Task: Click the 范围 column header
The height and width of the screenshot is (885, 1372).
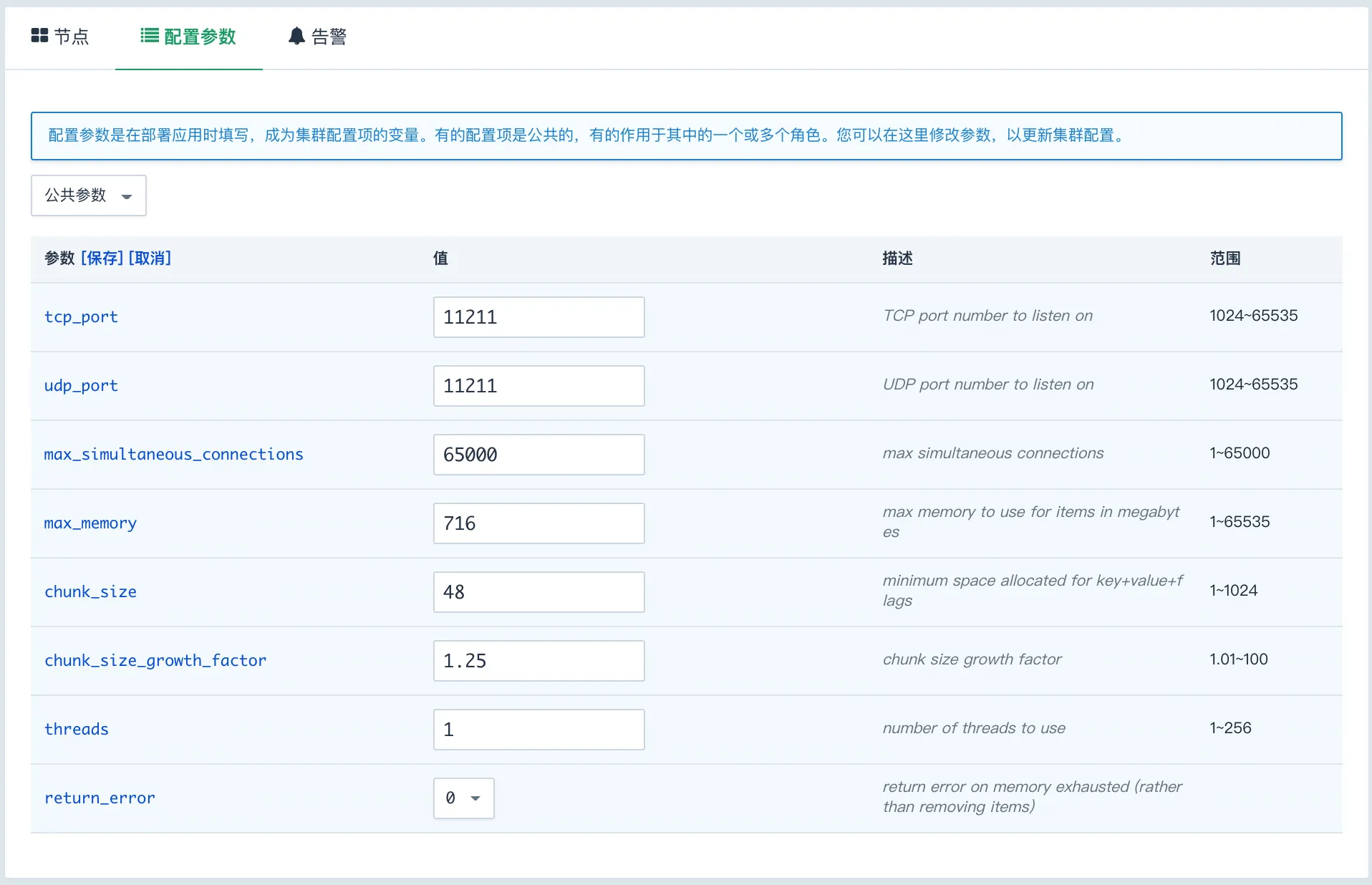Action: [1225, 258]
